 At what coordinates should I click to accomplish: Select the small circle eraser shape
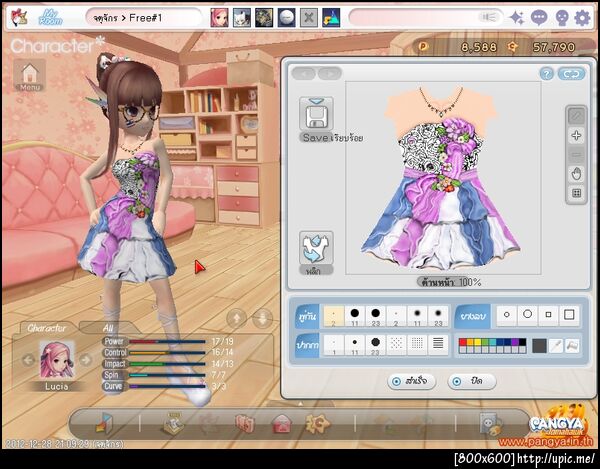click(507, 315)
